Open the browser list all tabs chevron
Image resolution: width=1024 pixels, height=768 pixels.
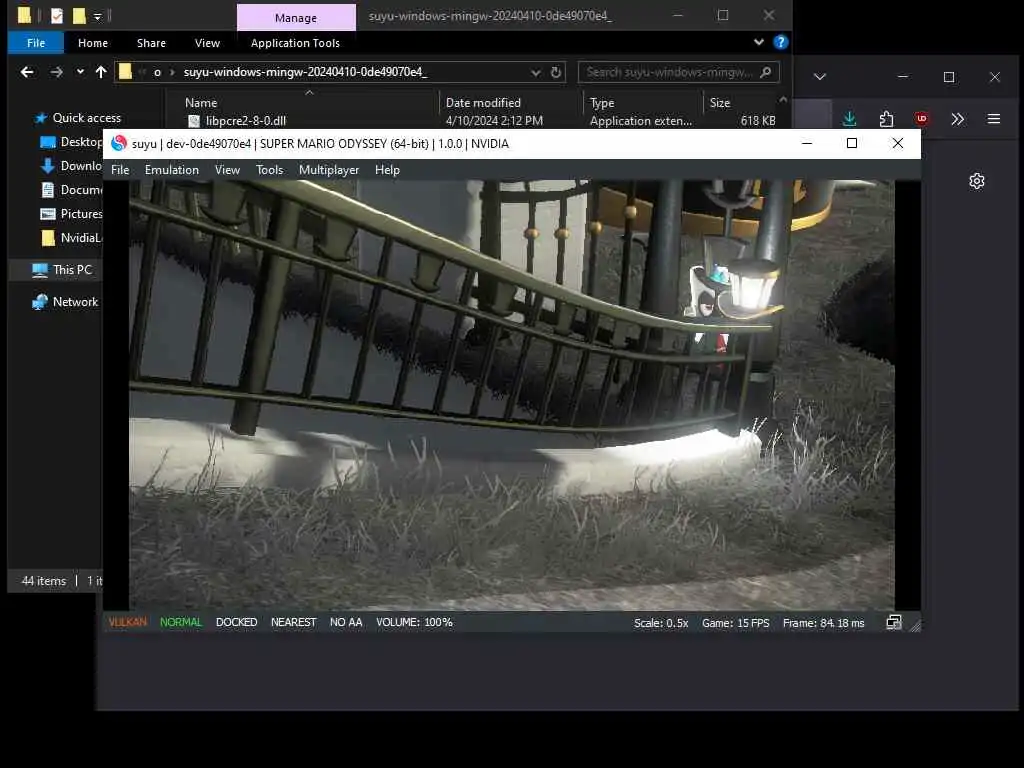pyautogui.click(x=820, y=77)
